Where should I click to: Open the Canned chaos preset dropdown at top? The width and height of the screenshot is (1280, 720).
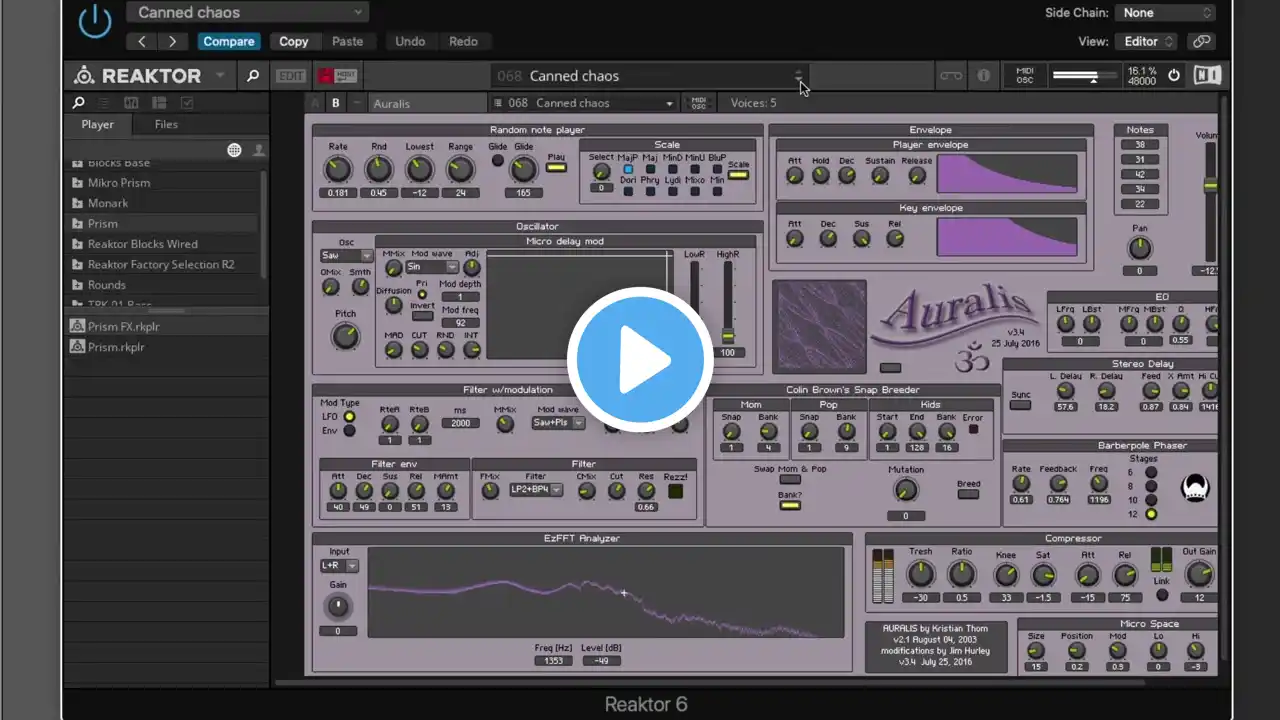tap(247, 12)
